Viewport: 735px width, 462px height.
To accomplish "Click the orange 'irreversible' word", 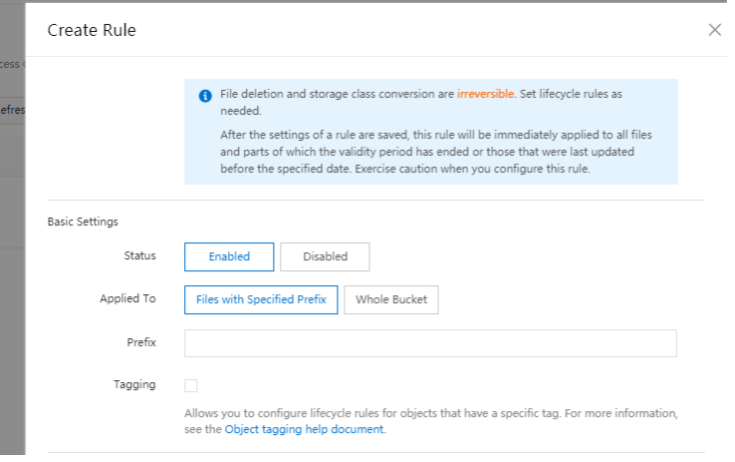I will point(485,94).
